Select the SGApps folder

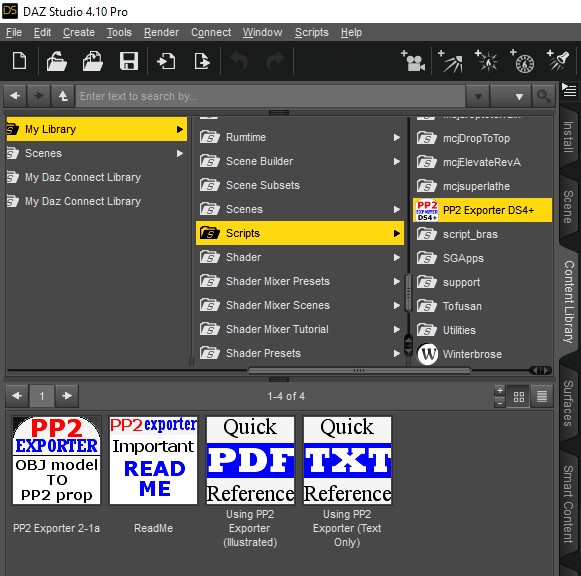pyautogui.click(x=482, y=258)
